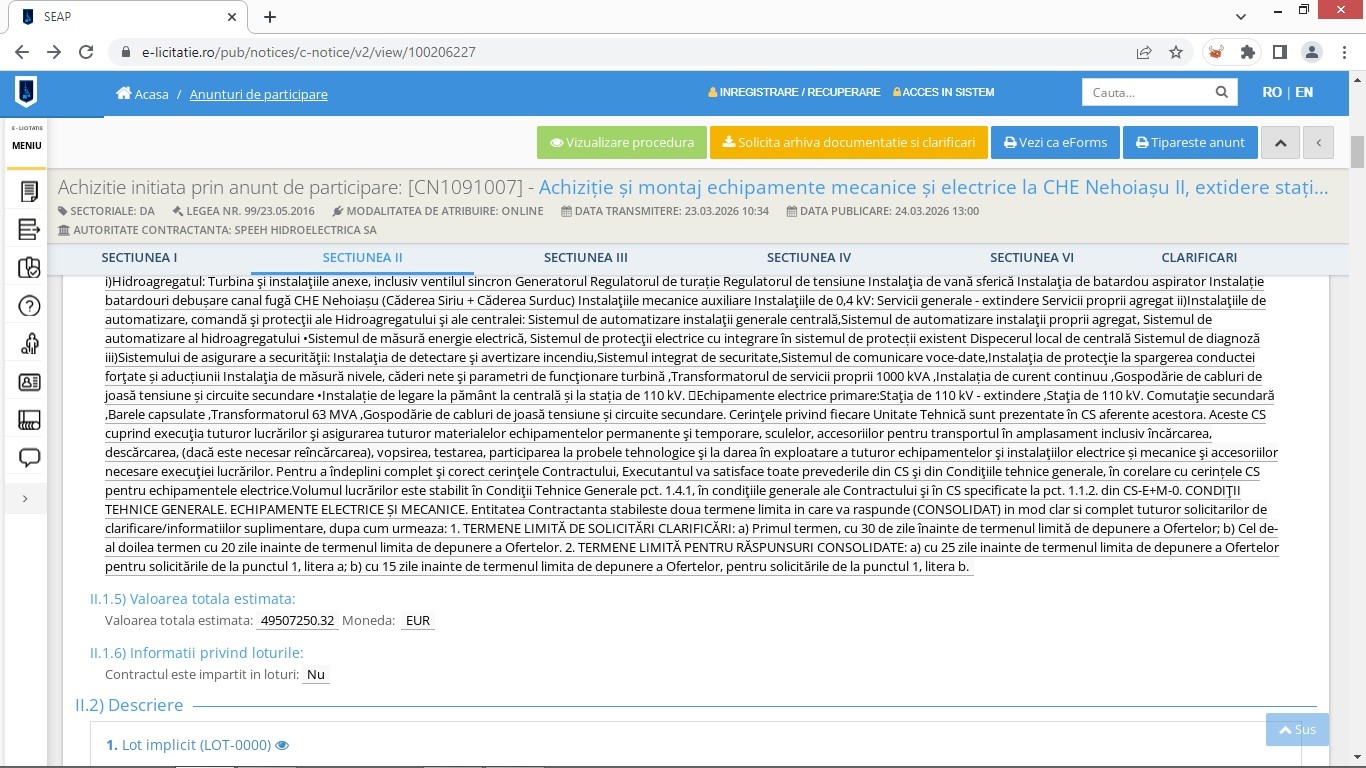Open the CLARIFICARI tab

point(1199,257)
